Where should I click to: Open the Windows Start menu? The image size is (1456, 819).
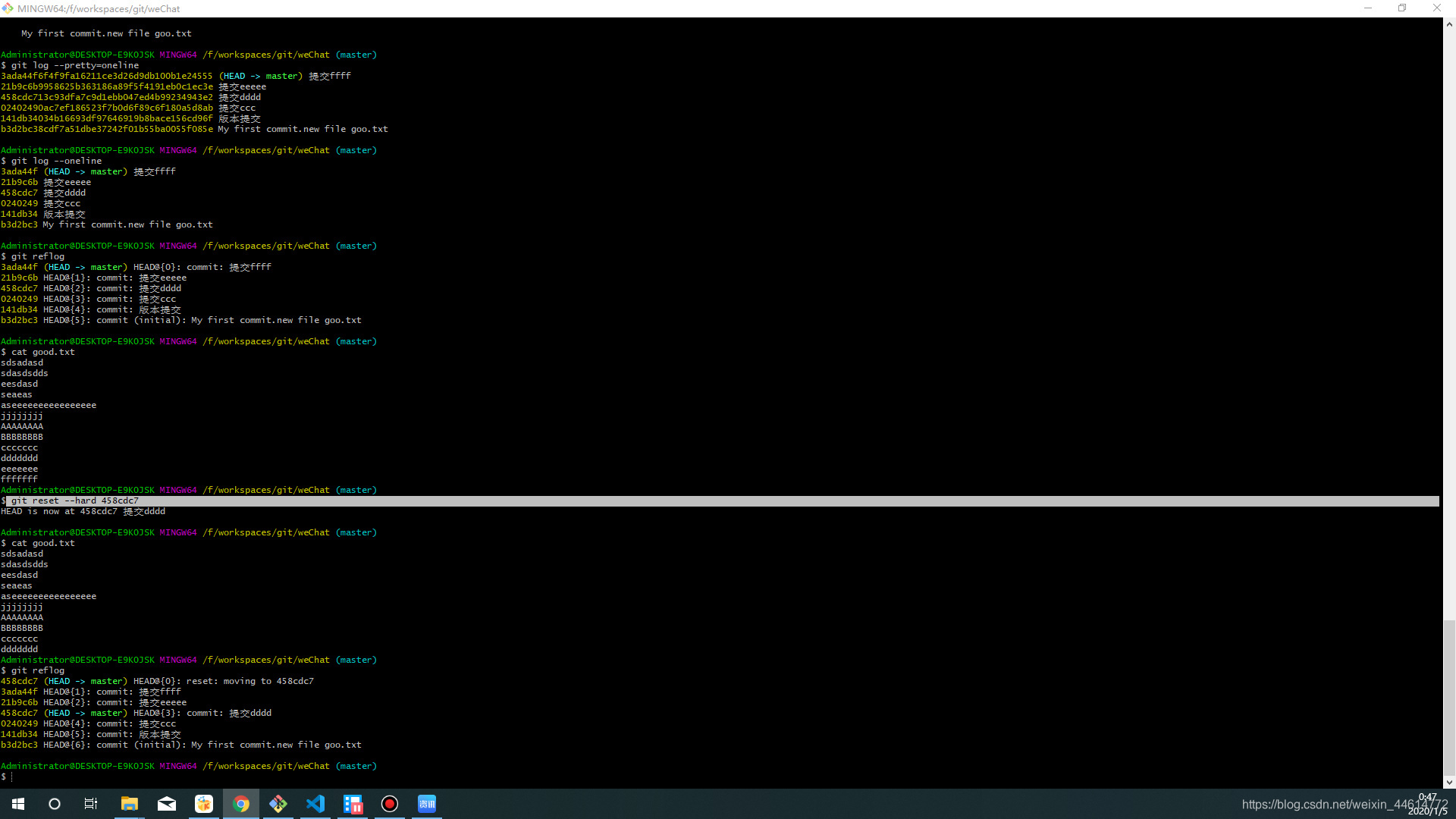pos(18,804)
